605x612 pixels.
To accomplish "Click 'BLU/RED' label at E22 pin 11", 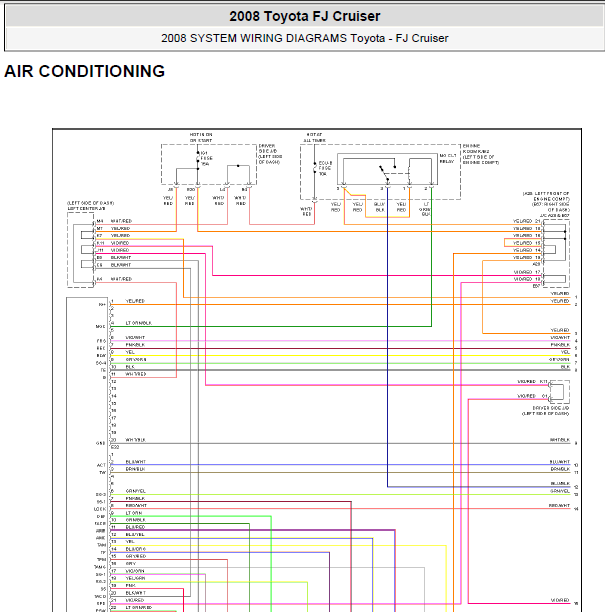I will point(135,527).
